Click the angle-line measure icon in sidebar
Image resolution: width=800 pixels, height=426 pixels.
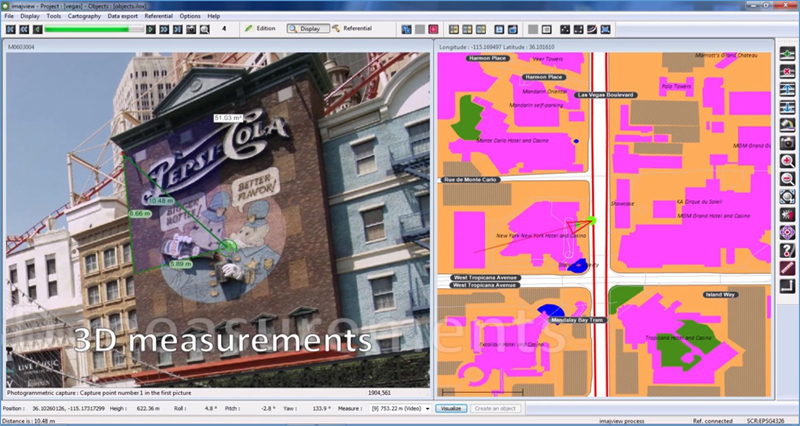787,286
